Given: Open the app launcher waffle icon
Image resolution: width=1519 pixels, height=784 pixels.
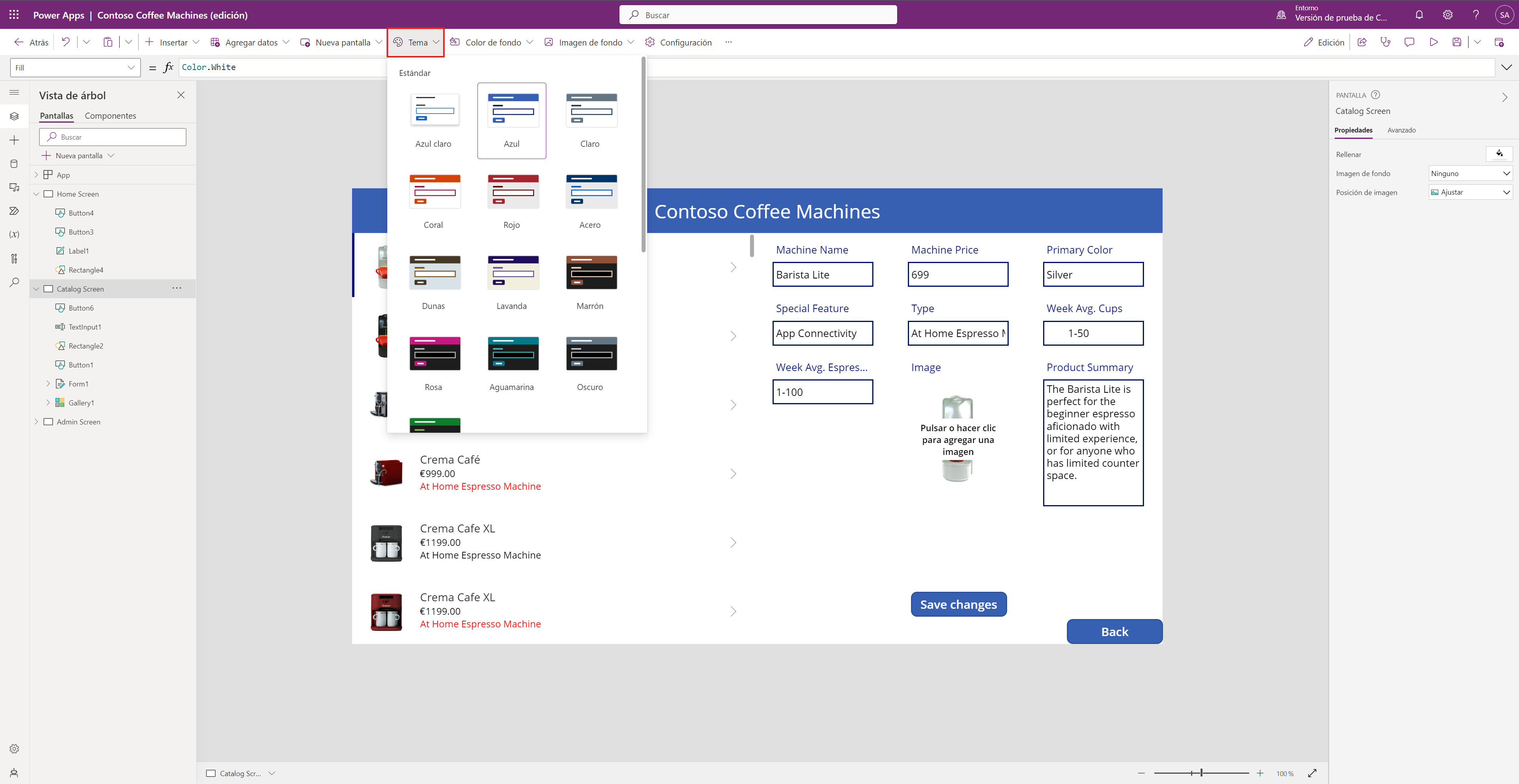Looking at the screenshot, I should tap(14, 15).
